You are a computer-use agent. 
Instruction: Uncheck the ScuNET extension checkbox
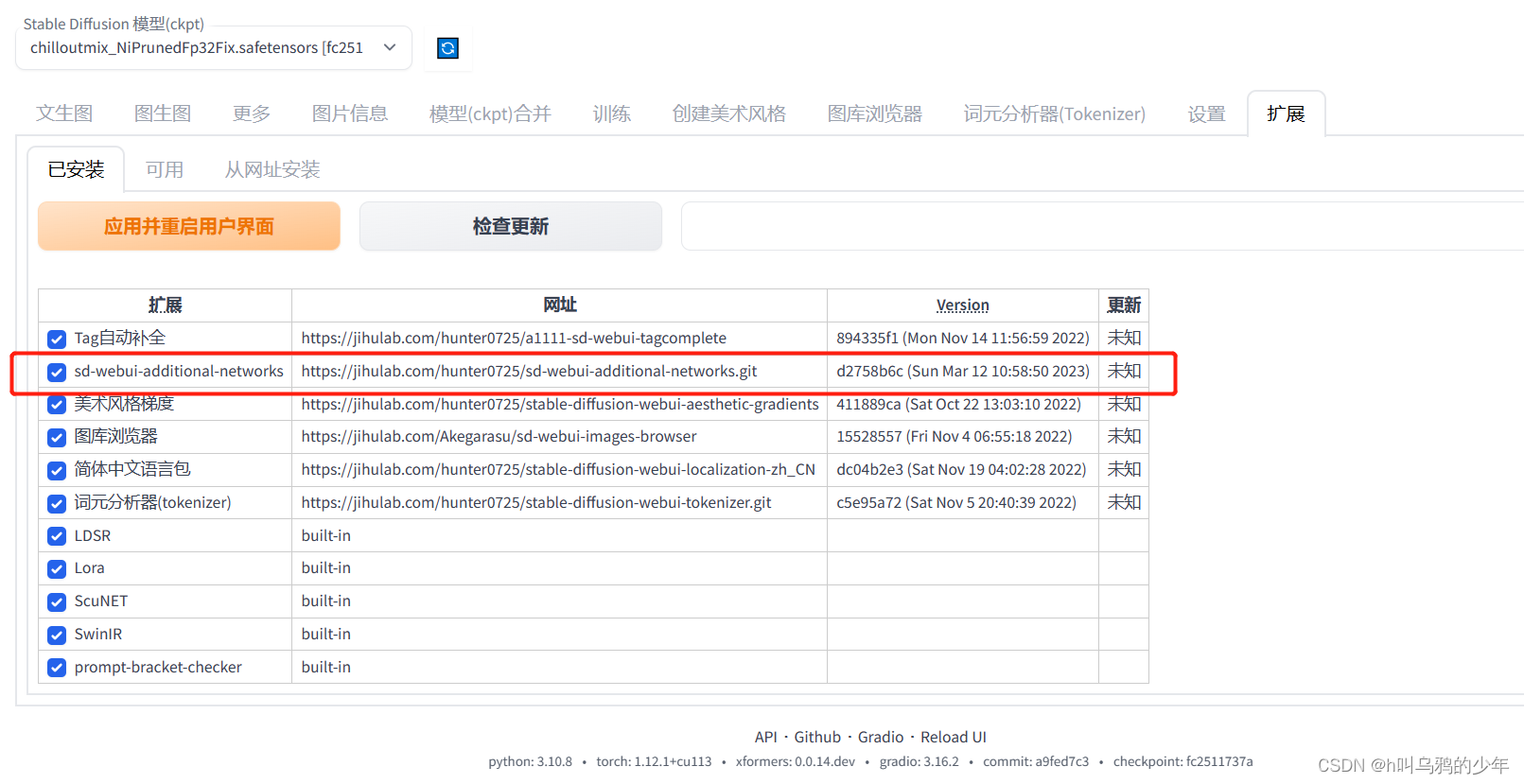(x=57, y=601)
